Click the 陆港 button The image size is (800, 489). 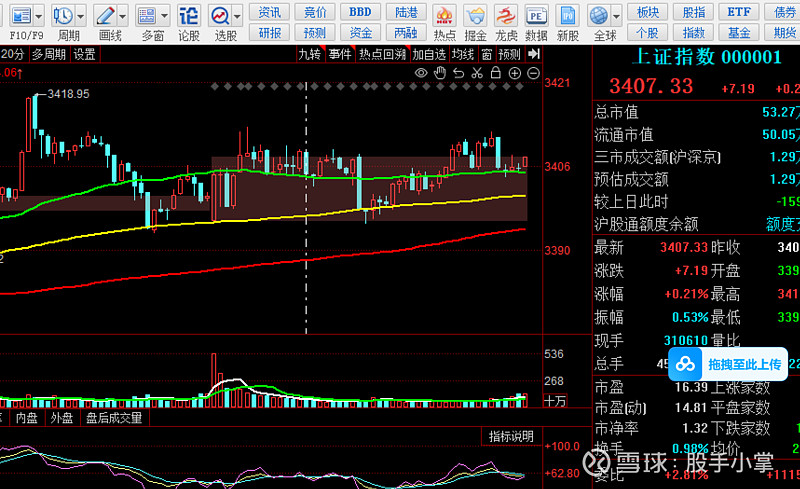pyautogui.click(x=406, y=12)
